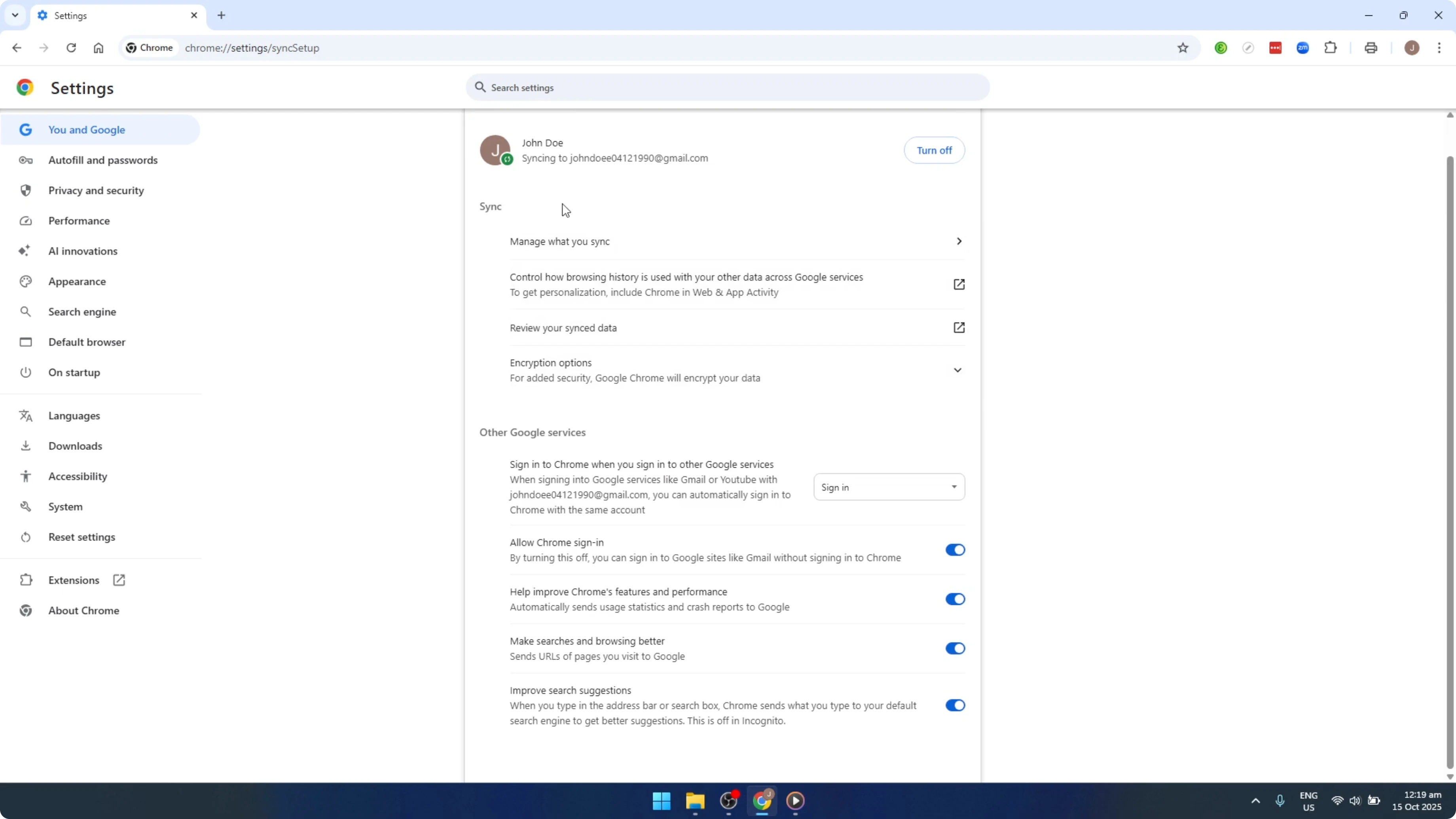This screenshot has height=819, width=1456.
Task: Disable the Allow Chrome sign-in toggle
Action: [x=955, y=550]
